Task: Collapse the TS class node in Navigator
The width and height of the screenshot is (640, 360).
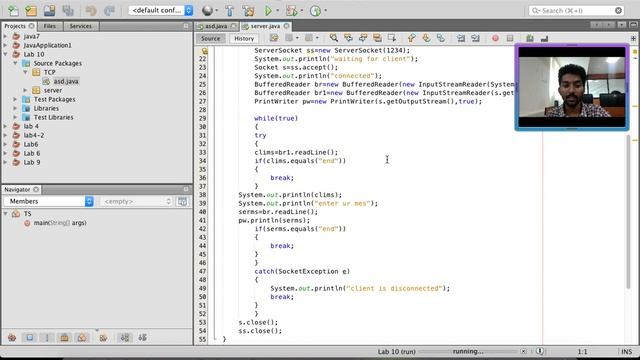Action: [5, 214]
